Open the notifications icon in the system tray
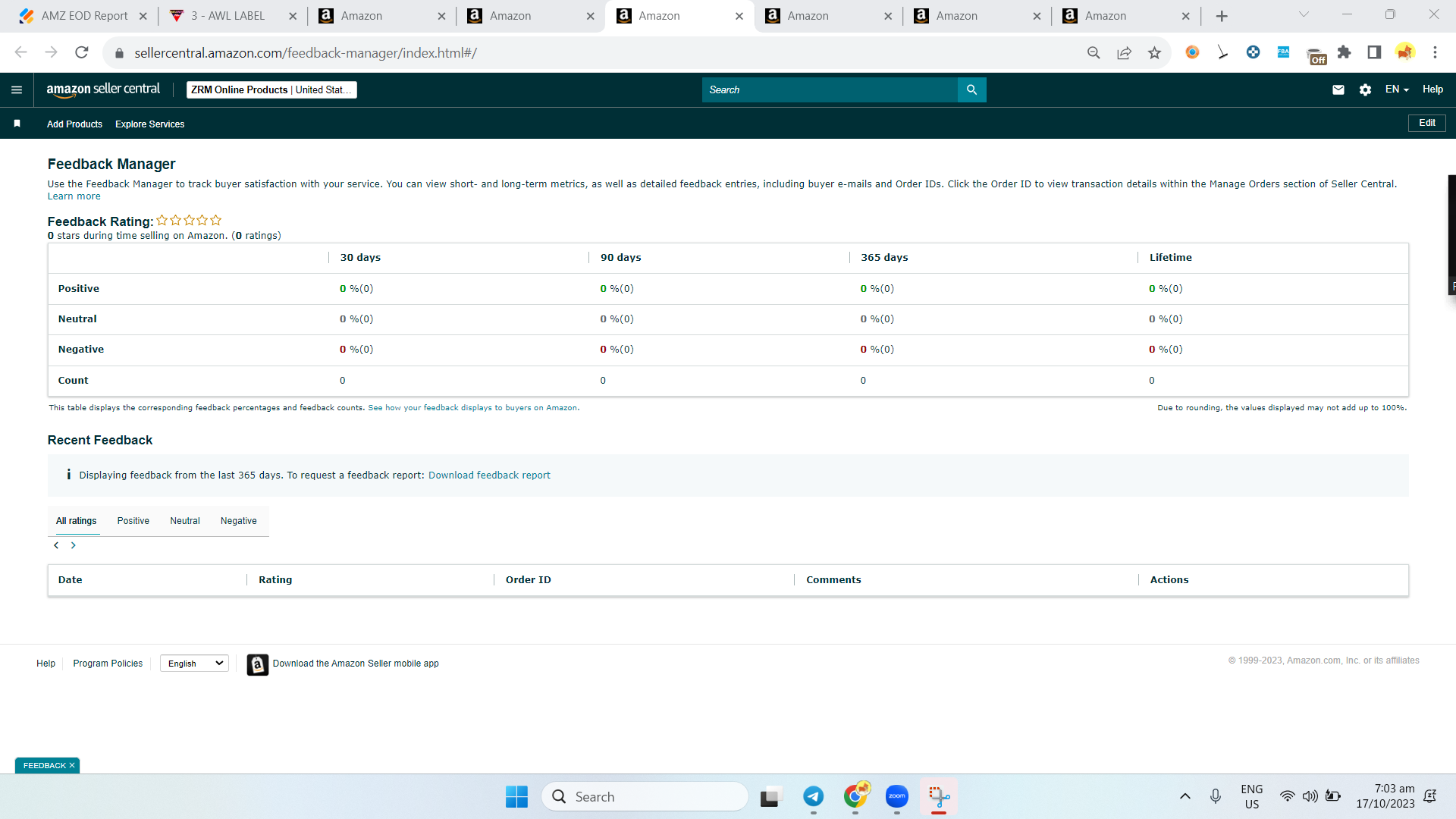 (x=1430, y=796)
